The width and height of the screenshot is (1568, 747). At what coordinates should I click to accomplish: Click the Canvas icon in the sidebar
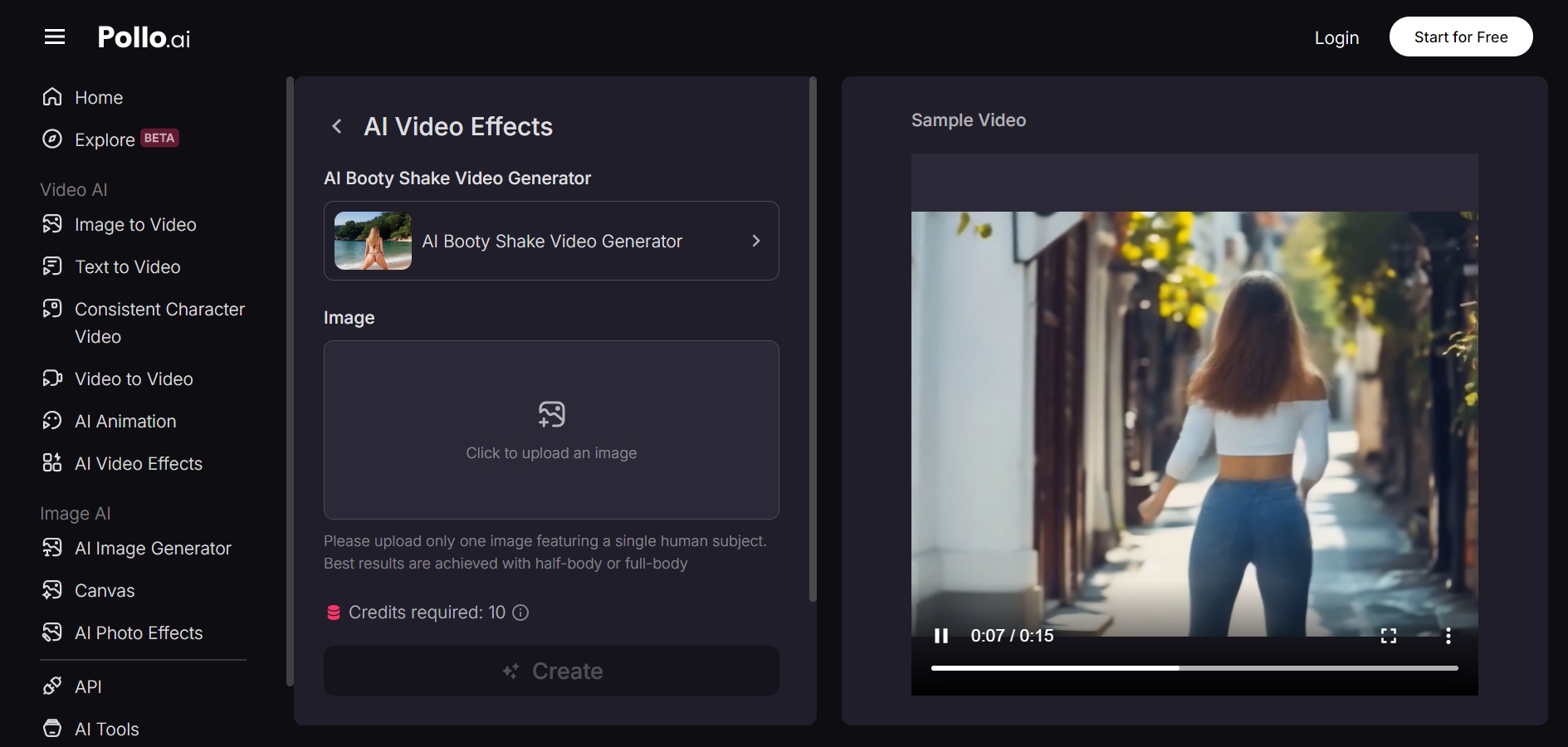pos(52,590)
